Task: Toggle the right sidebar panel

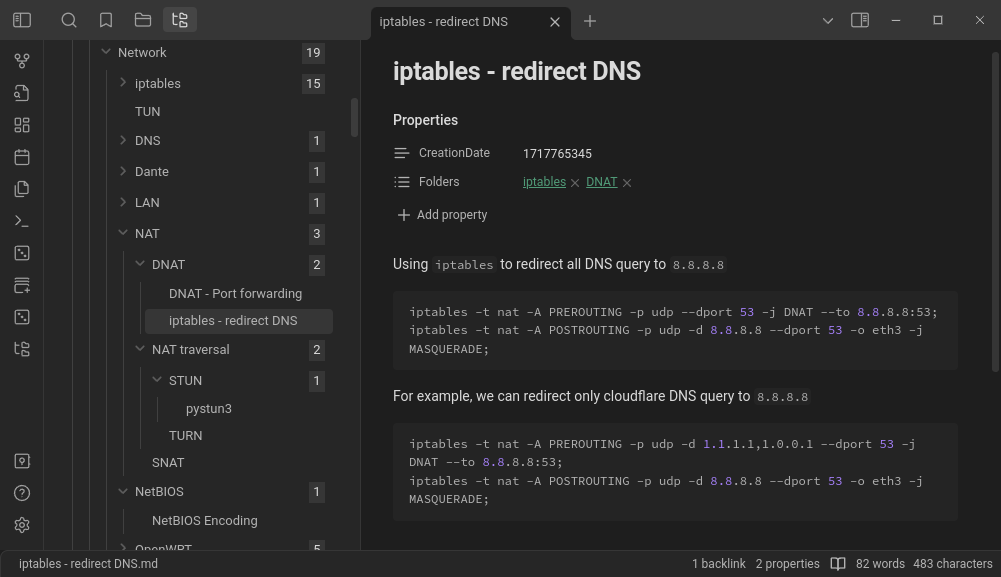Action: click(x=860, y=20)
